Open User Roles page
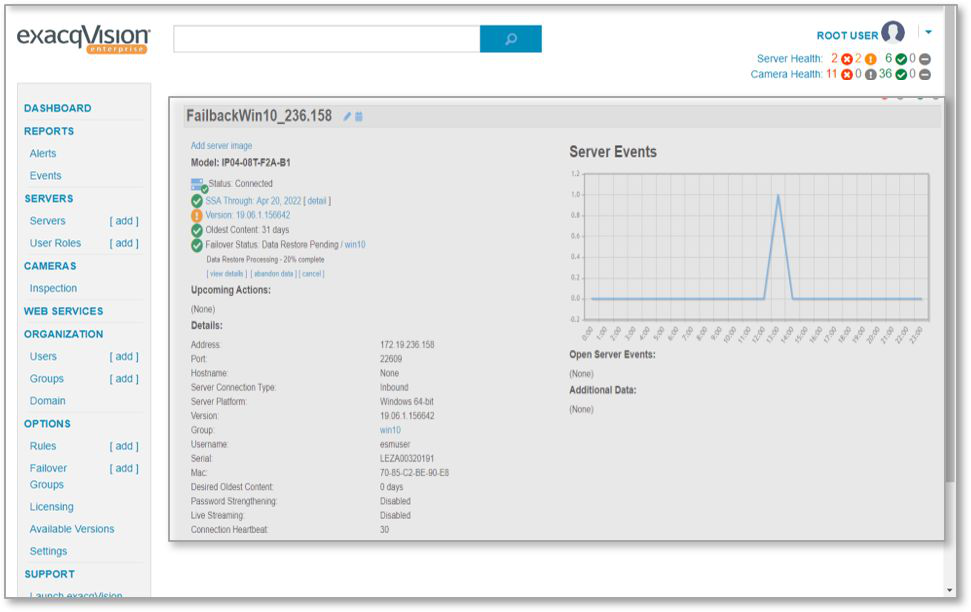Screen dimensions: 971x612 55,243
